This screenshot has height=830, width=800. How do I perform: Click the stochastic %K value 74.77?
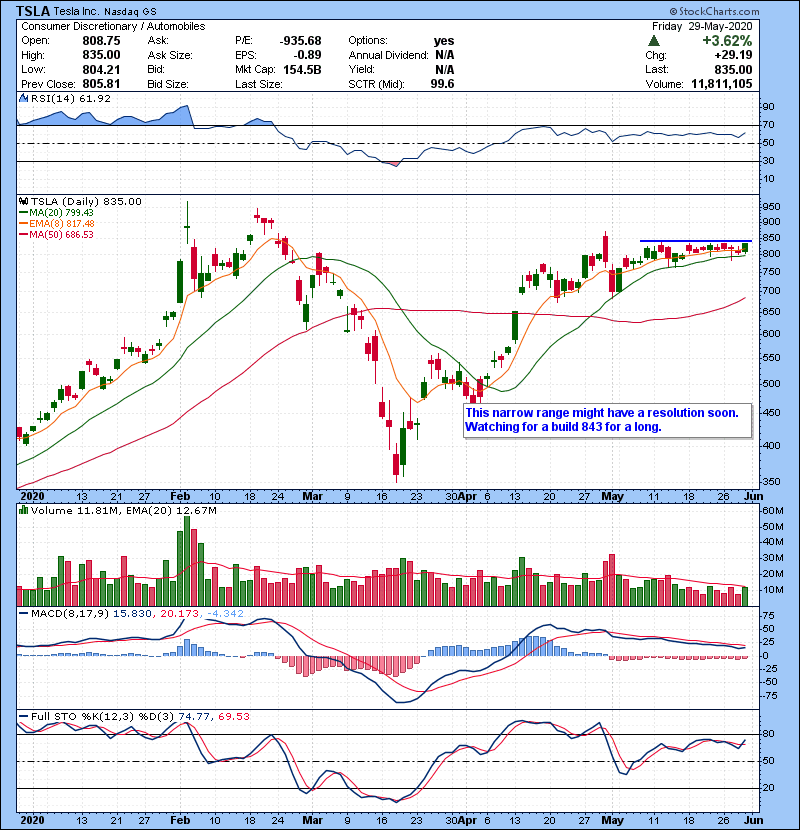coord(194,717)
